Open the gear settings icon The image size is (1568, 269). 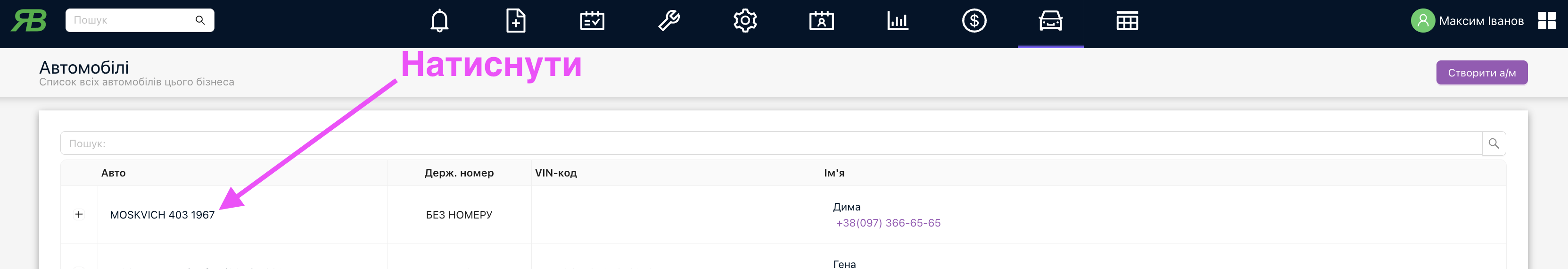[745, 21]
